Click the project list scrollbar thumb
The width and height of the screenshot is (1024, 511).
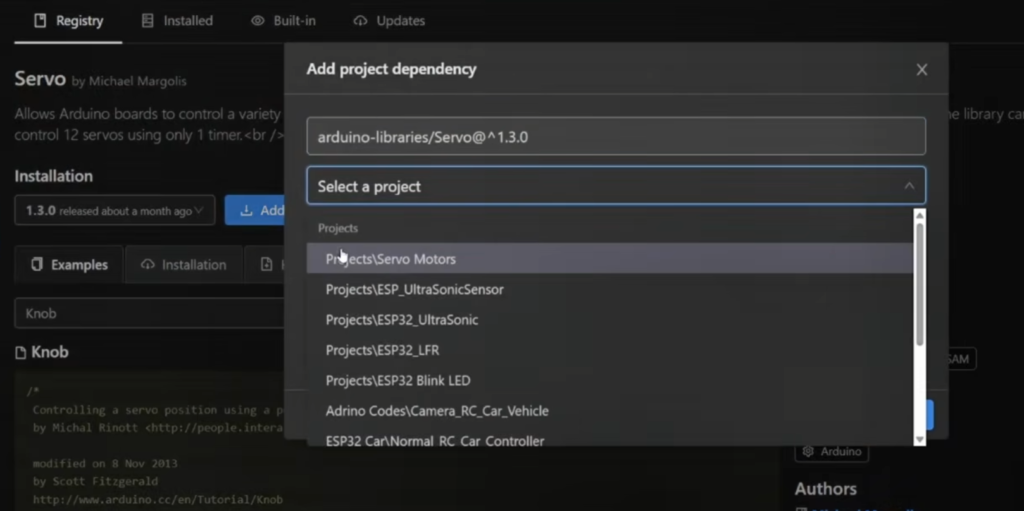coord(920,284)
